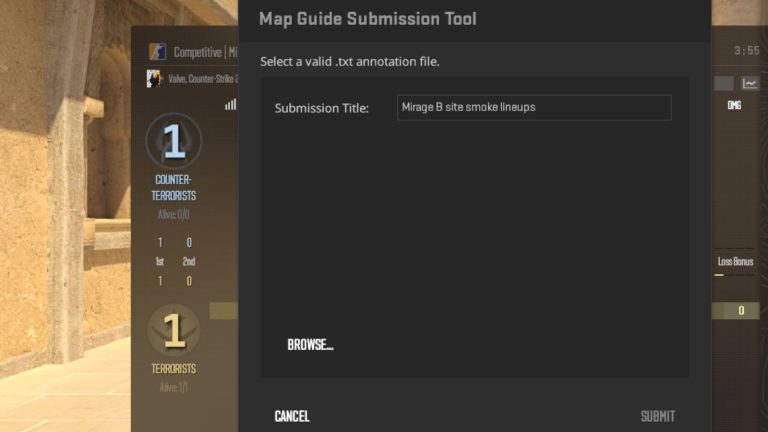Click the 'Alive: 1/1' terrorists text

(x=173, y=387)
